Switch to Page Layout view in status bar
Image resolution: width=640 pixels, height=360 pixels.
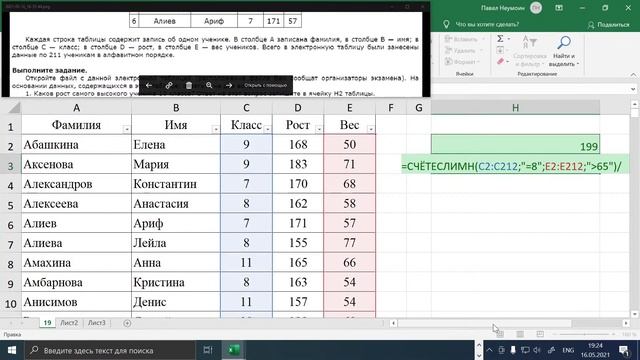[x=520, y=334]
